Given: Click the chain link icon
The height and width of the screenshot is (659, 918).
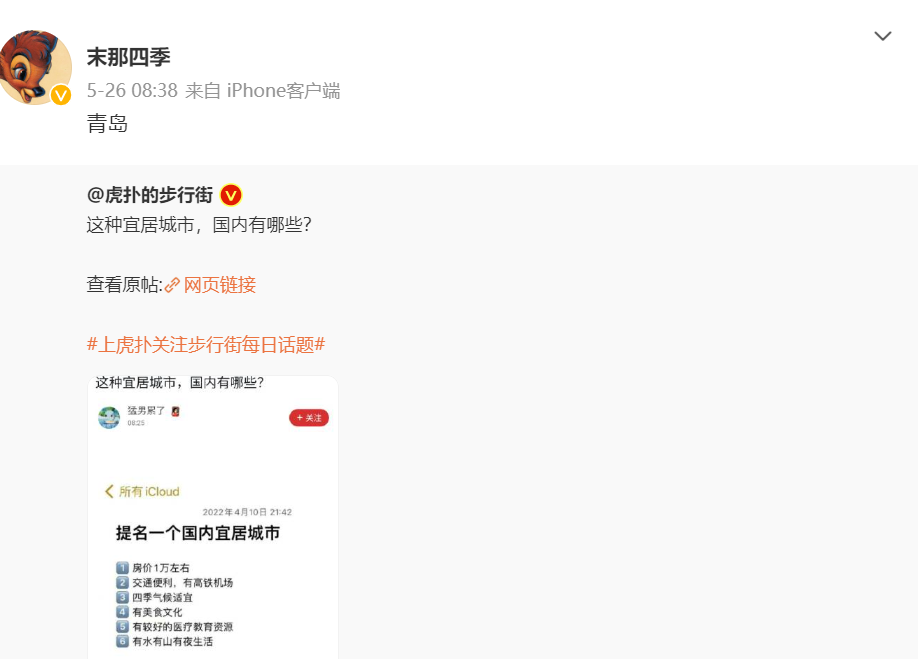Looking at the screenshot, I should tap(172, 286).
